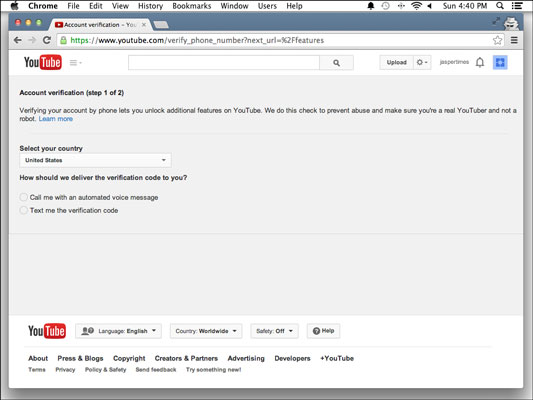Open the Users menu

pyautogui.click(x=267, y=6)
